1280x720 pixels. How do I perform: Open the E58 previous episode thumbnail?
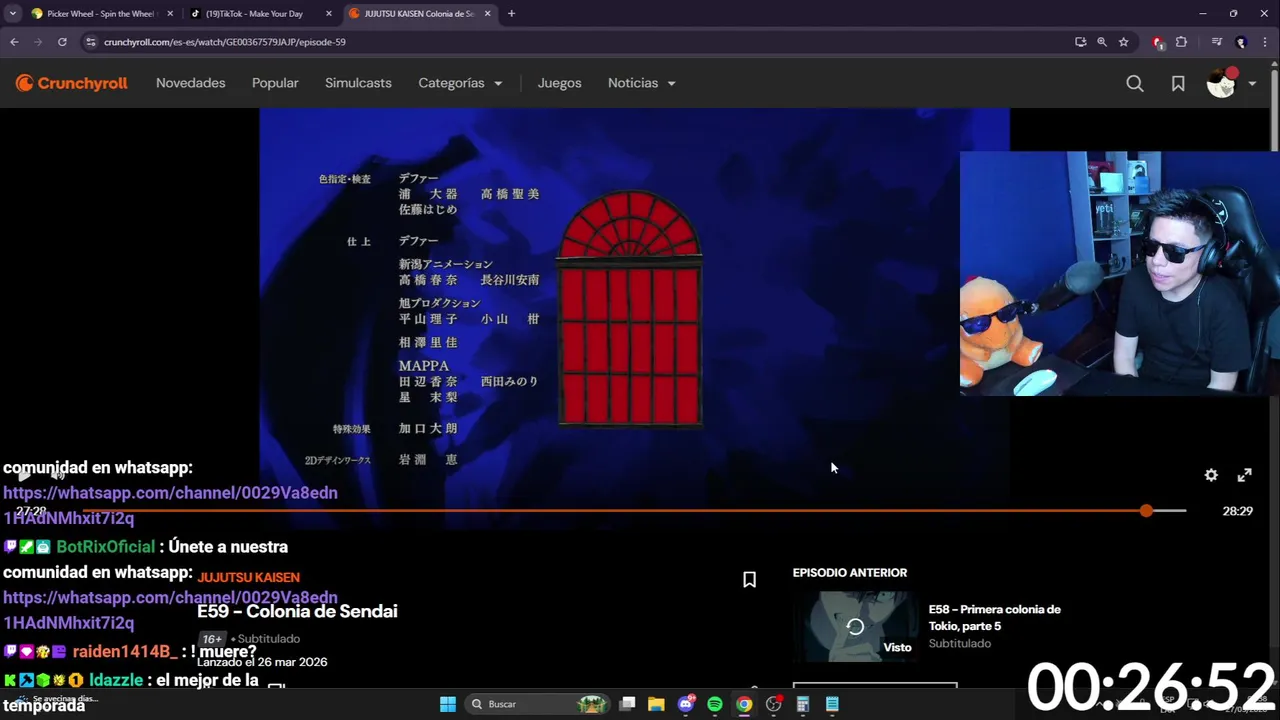click(x=855, y=626)
